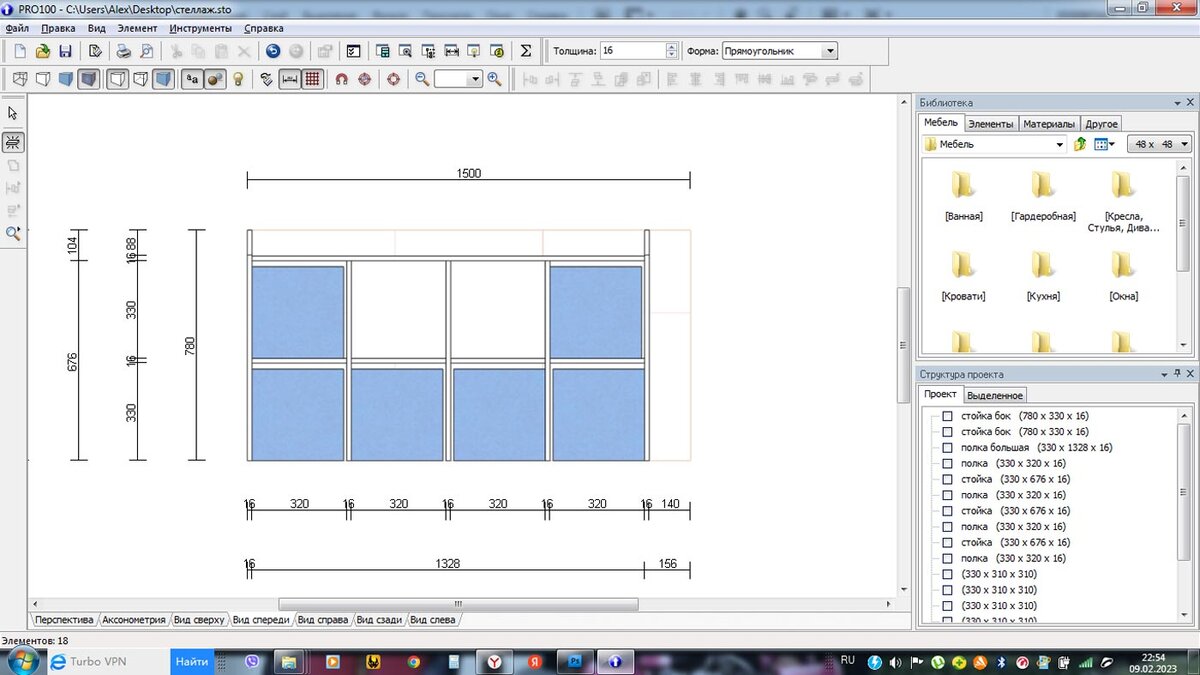1200x675 pixels.
Task: Open the Windows Start button
Action: (x=22, y=661)
